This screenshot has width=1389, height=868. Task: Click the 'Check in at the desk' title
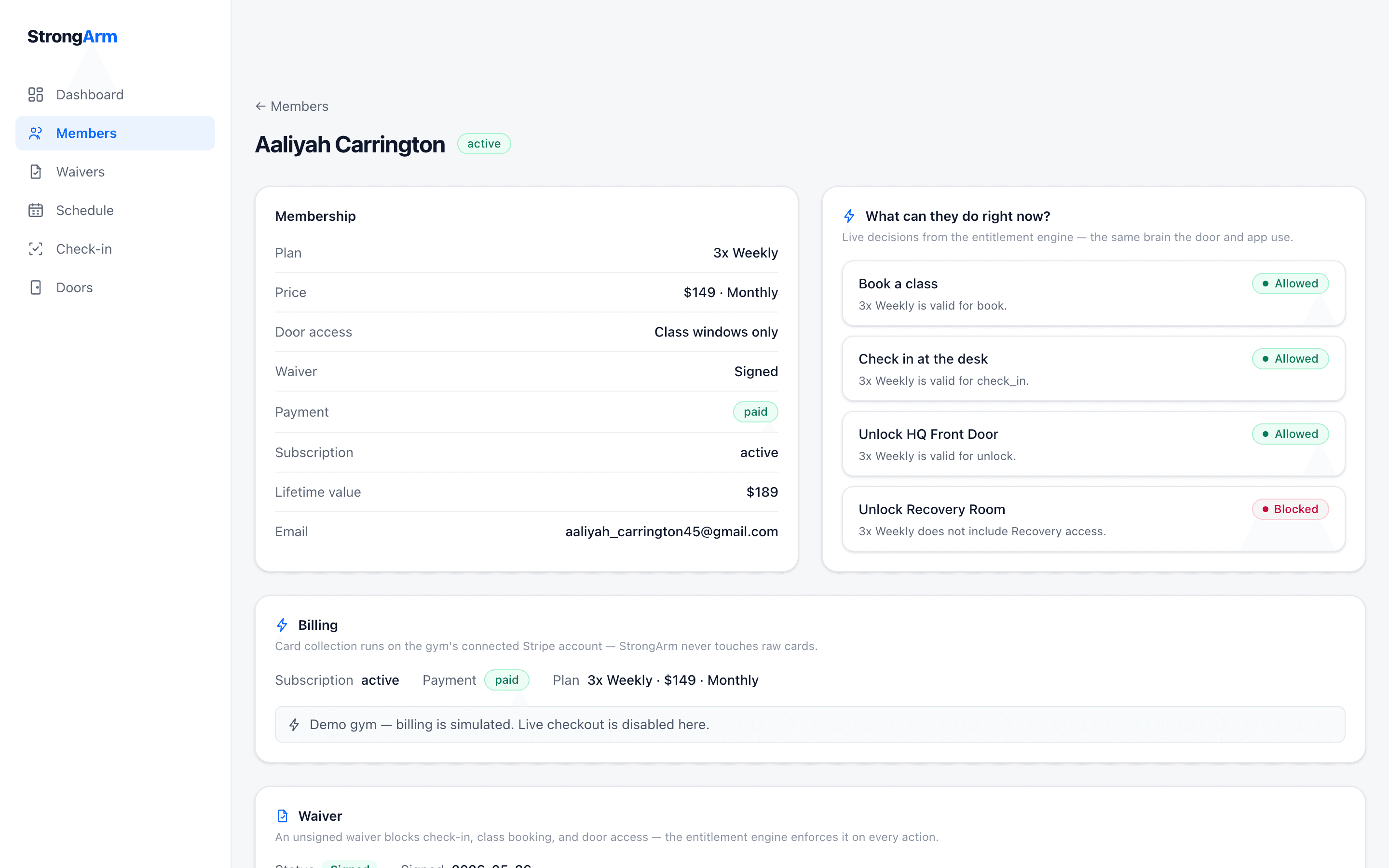pos(923,359)
